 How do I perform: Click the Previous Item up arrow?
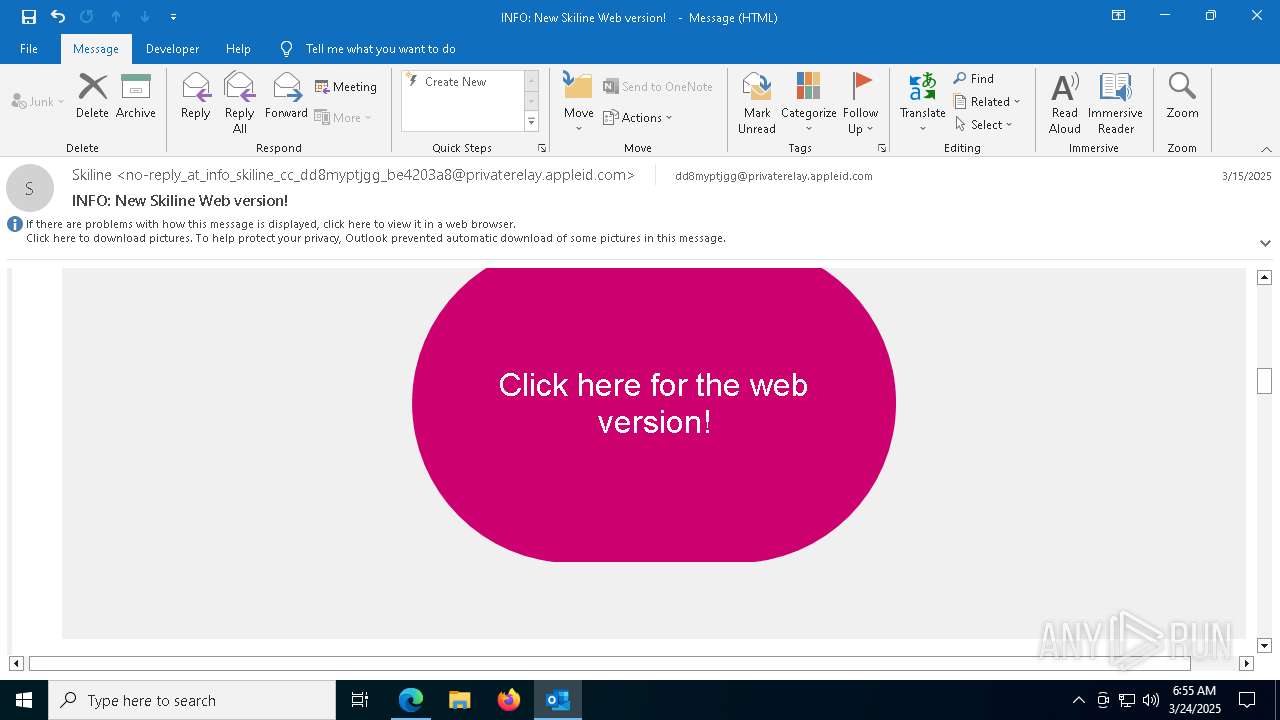(x=116, y=17)
